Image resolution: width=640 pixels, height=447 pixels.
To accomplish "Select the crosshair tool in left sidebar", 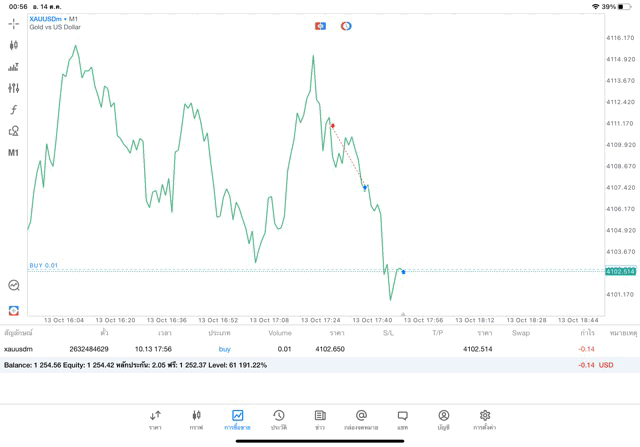I will point(13,23).
